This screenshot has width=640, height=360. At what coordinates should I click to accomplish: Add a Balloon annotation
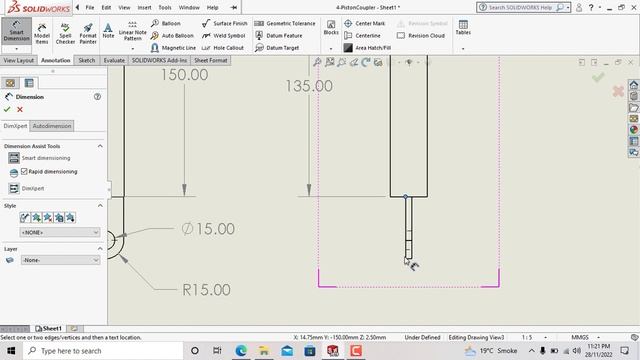166,24
